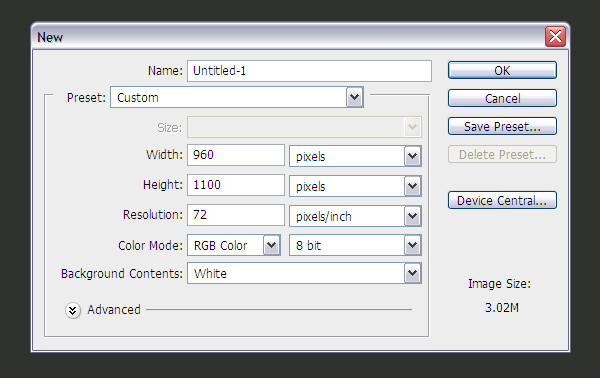Screen dimensions: 600x378
Task: Click the New title in the title bar
Action: (x=50, y=37)
